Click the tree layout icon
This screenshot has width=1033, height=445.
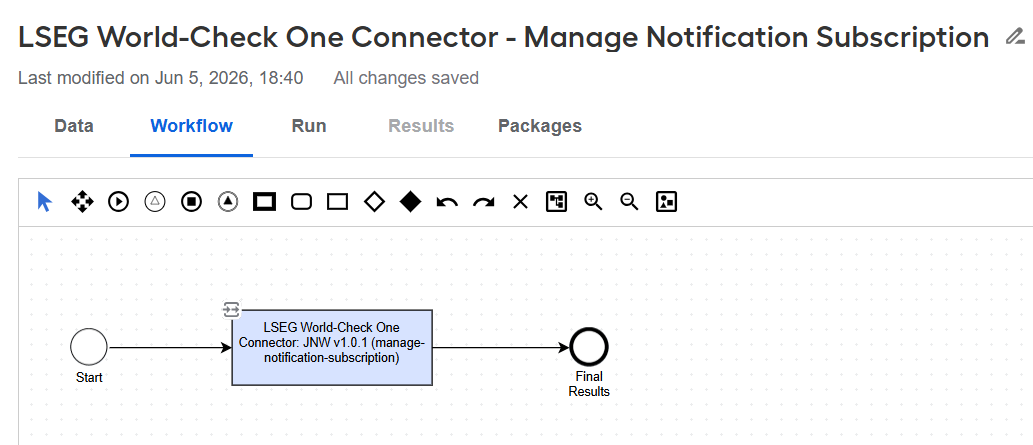557,202
